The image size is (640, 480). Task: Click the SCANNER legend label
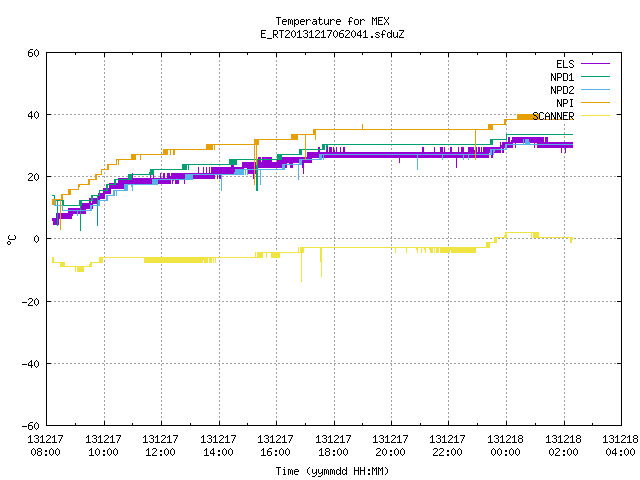(x=553, y=116)
